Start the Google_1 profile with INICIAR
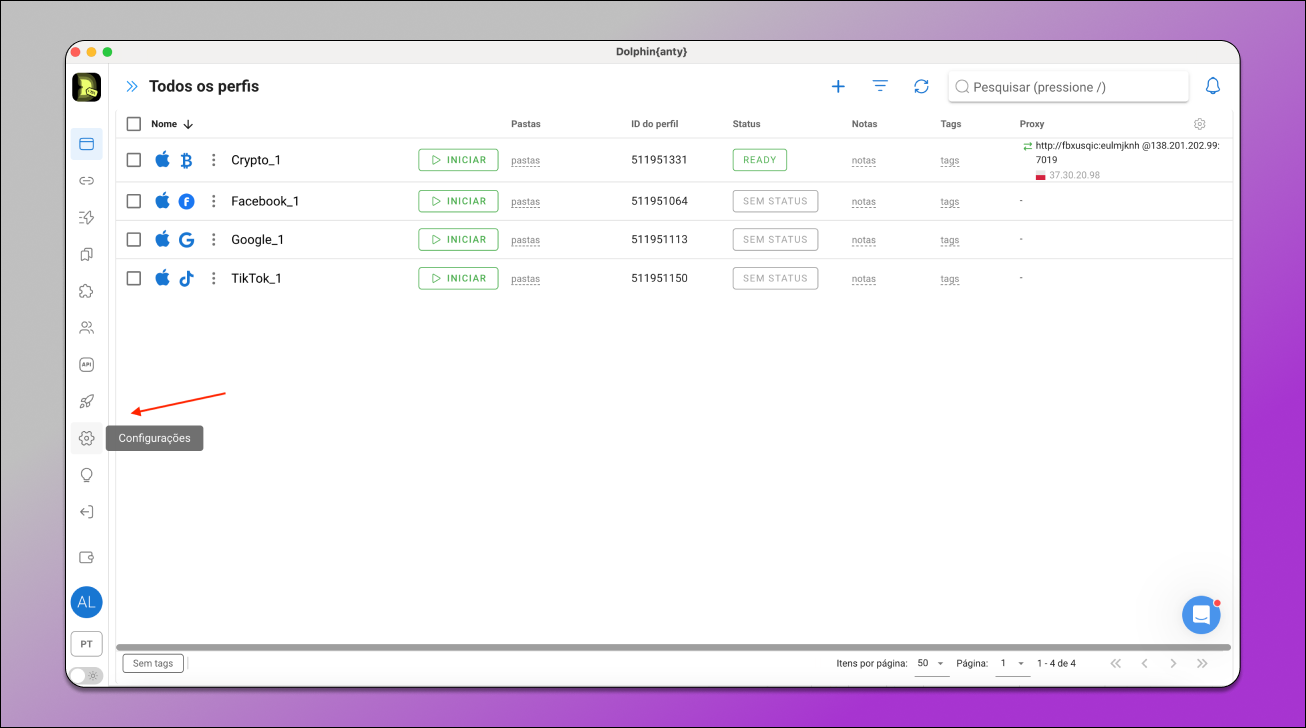 tap(458, 240)
